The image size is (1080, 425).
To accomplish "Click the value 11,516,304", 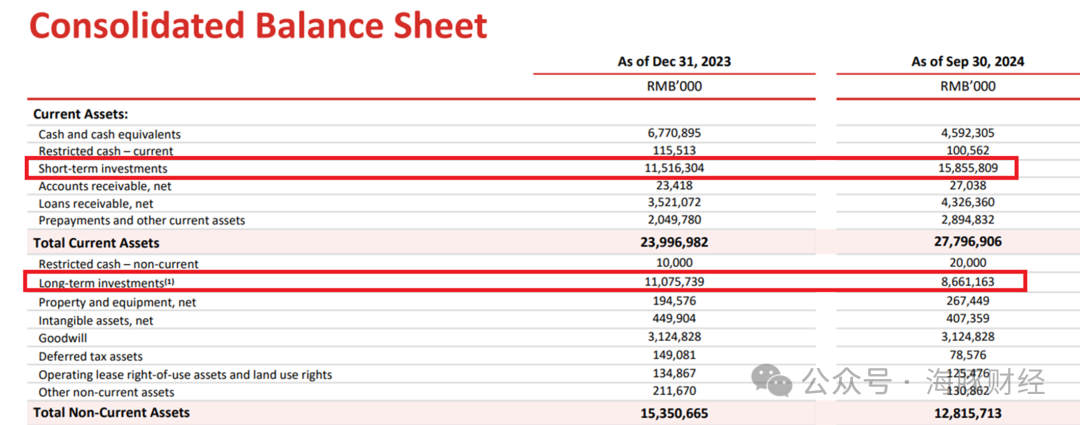I will point(674,167).
